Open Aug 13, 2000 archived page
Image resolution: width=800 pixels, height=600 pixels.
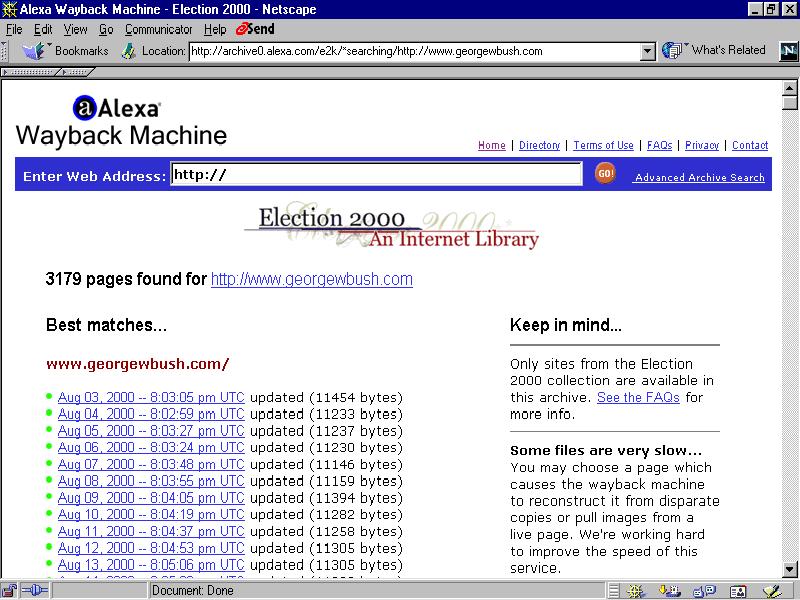point(151,565)
